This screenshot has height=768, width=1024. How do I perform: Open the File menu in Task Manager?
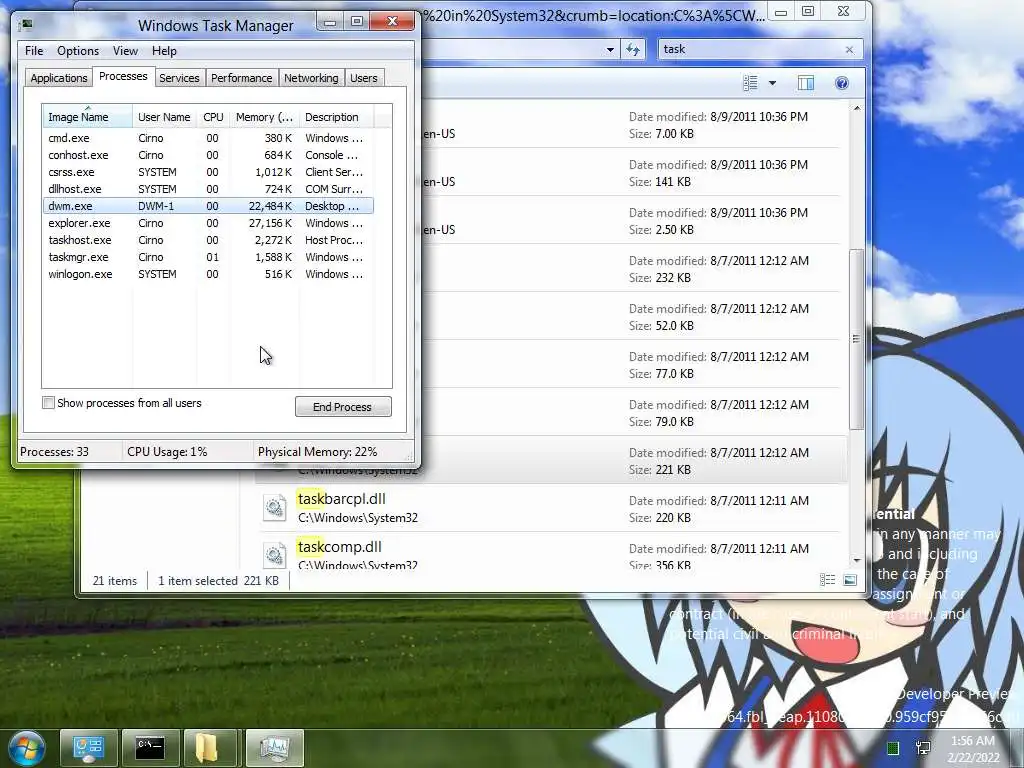pos(34,51)
